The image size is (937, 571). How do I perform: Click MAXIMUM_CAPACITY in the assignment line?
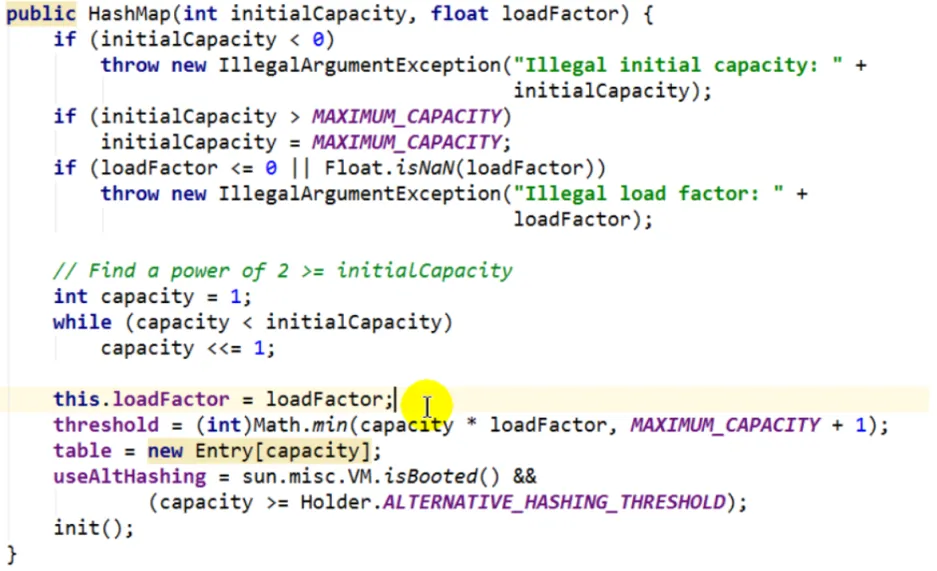(406, 142)
